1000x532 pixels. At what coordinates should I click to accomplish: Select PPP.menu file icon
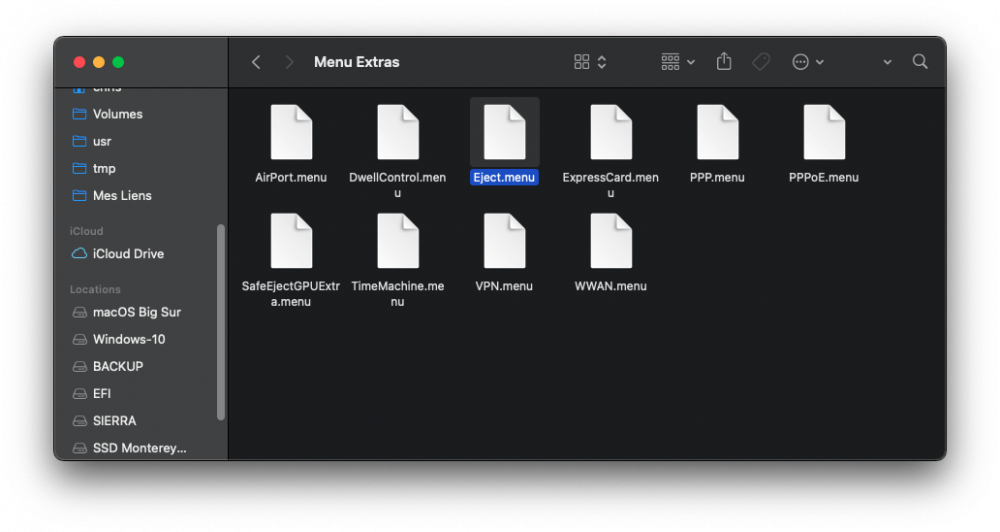pyautogui.click(x=717, y=132)
